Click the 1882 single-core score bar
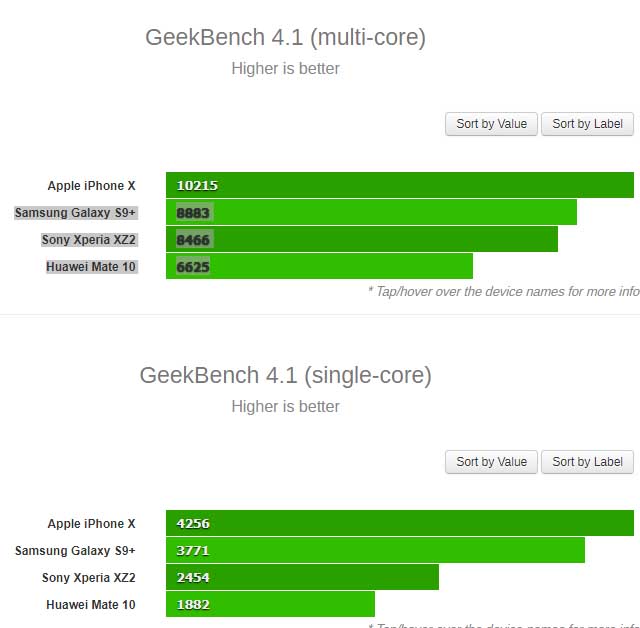The height and width of the screenshot is (628, 640). pos(270,604)
